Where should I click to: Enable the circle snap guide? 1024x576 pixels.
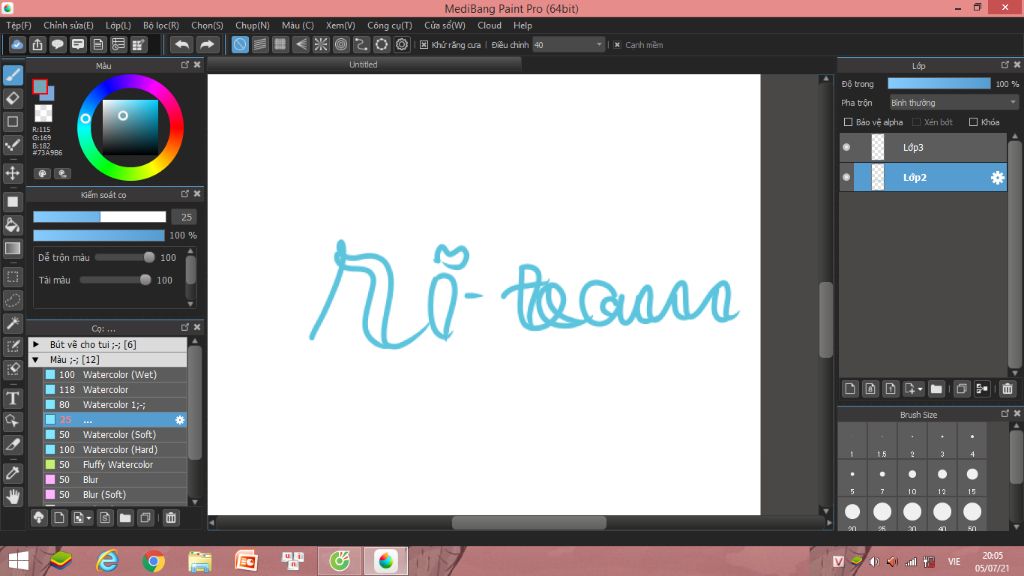(x=341, y=44)
